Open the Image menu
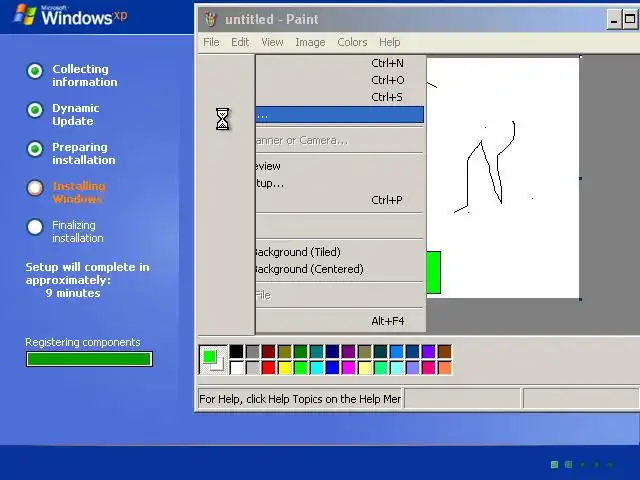 (310, 42)
